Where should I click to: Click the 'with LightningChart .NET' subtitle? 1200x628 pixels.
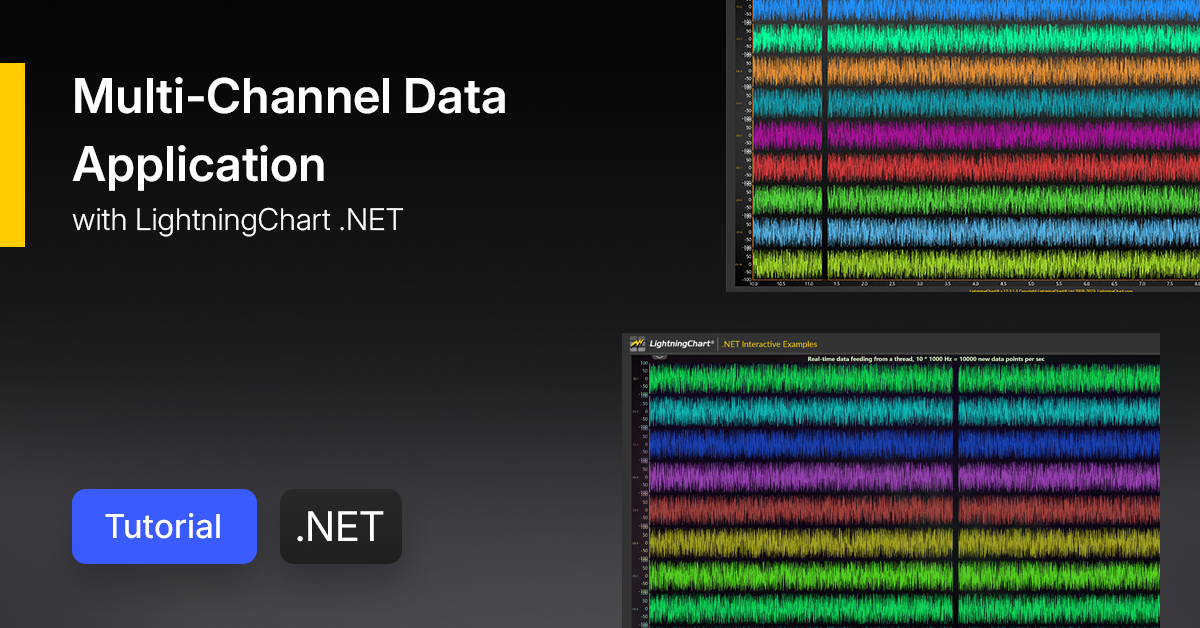pos(237,220)
